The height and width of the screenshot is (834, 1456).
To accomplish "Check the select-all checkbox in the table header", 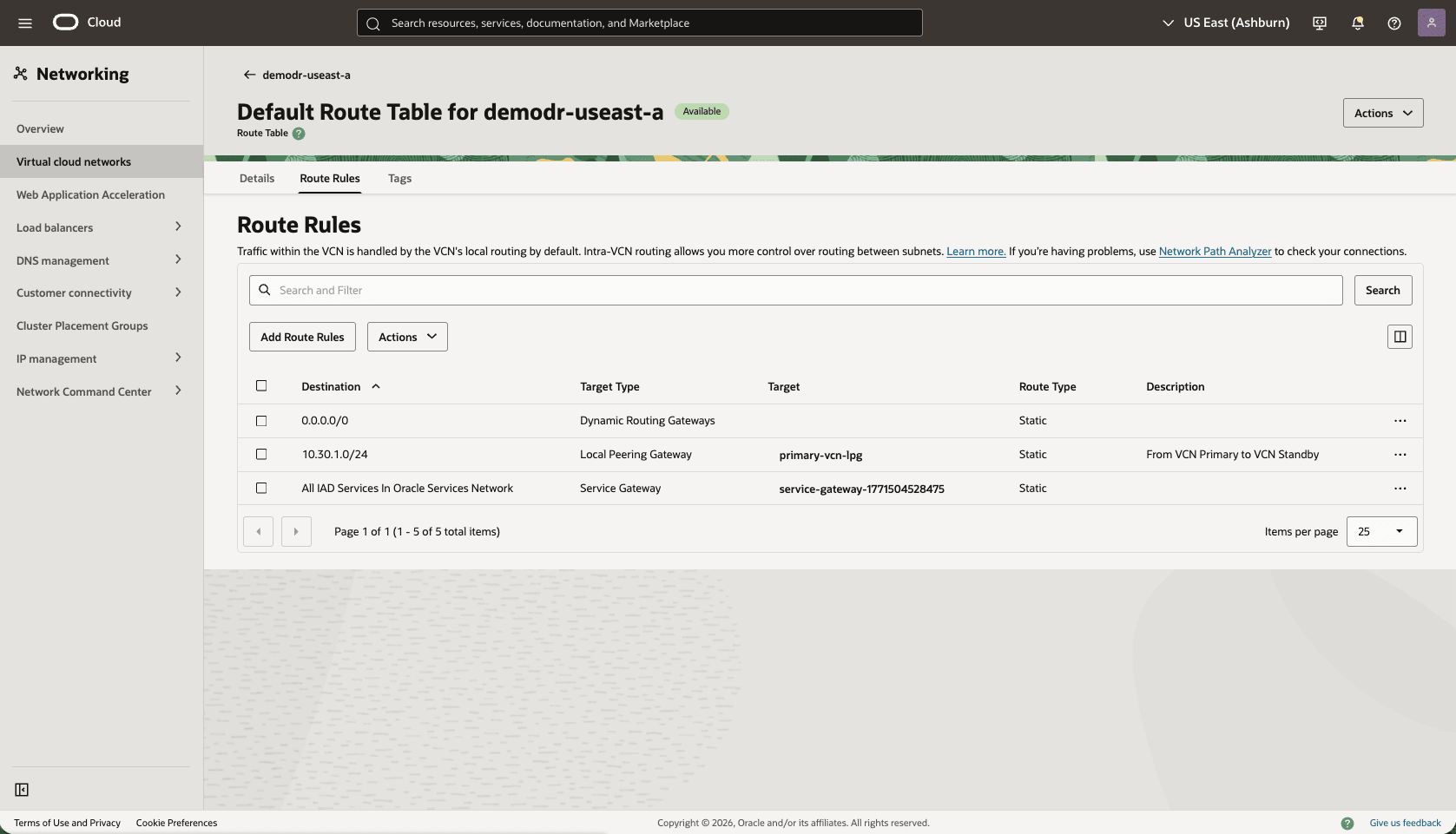I will pyautogui.click(x=262, y=385).
